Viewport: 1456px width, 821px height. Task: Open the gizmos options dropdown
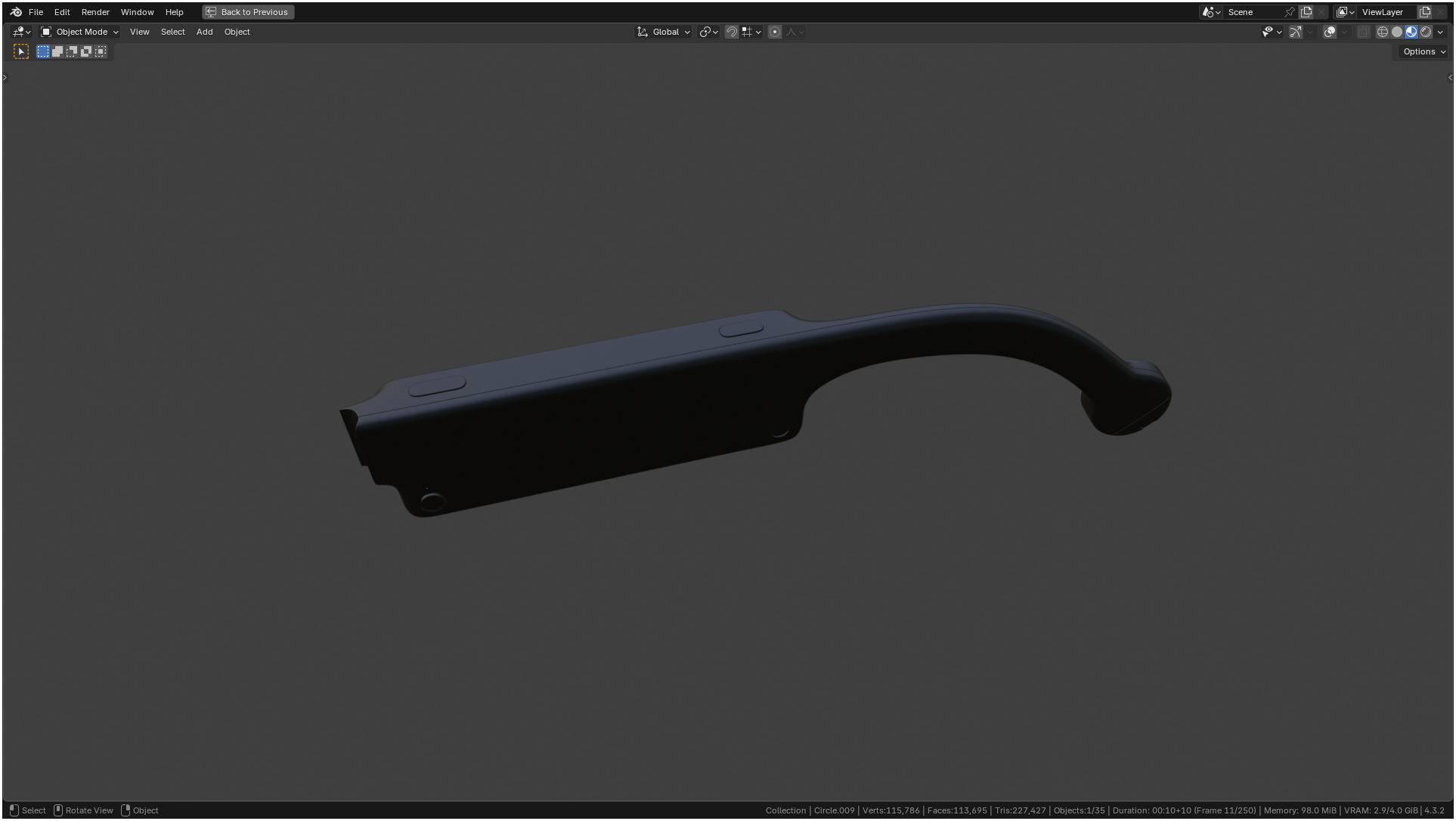tap(1310, 32)
